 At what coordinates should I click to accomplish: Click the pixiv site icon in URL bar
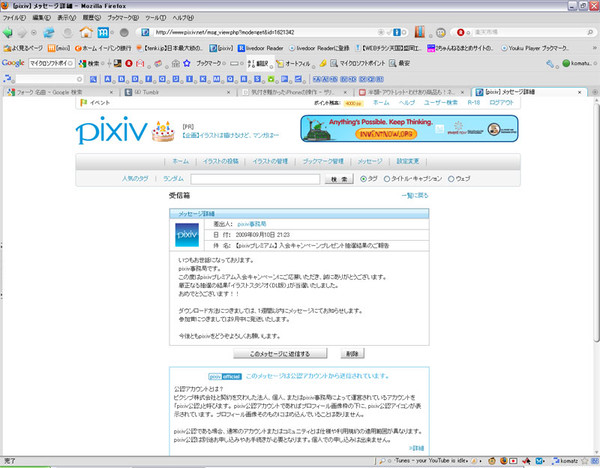[145, 33]
